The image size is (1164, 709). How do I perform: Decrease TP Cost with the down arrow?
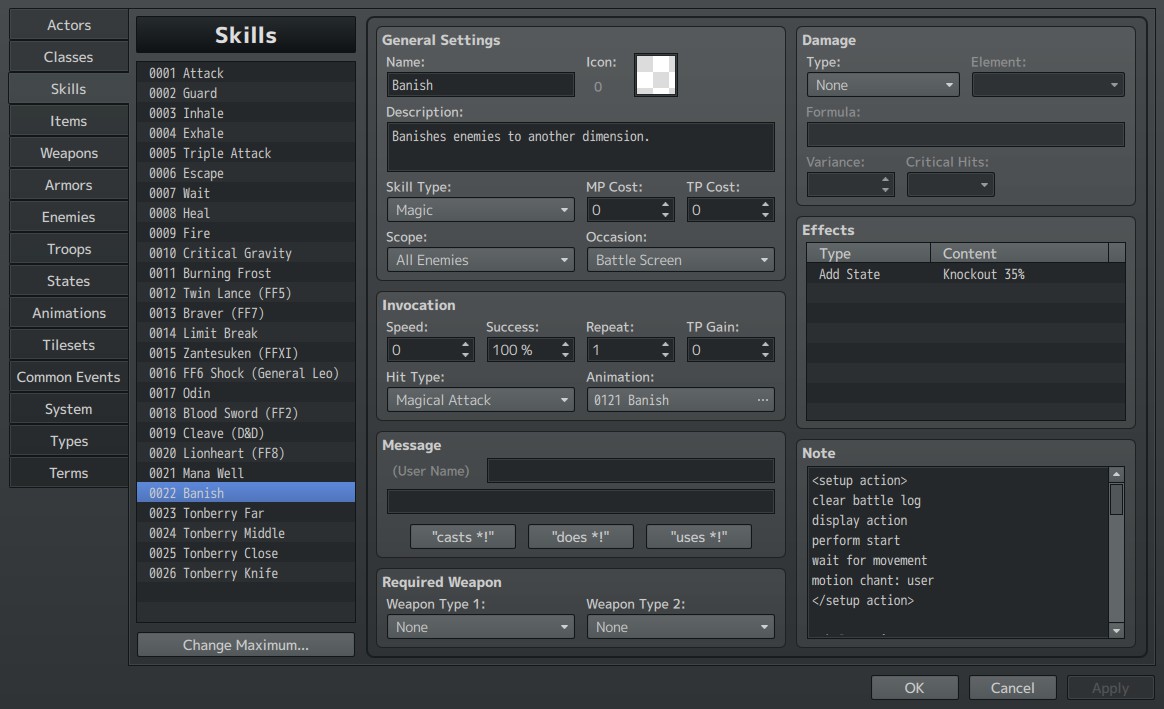(765, 215)
